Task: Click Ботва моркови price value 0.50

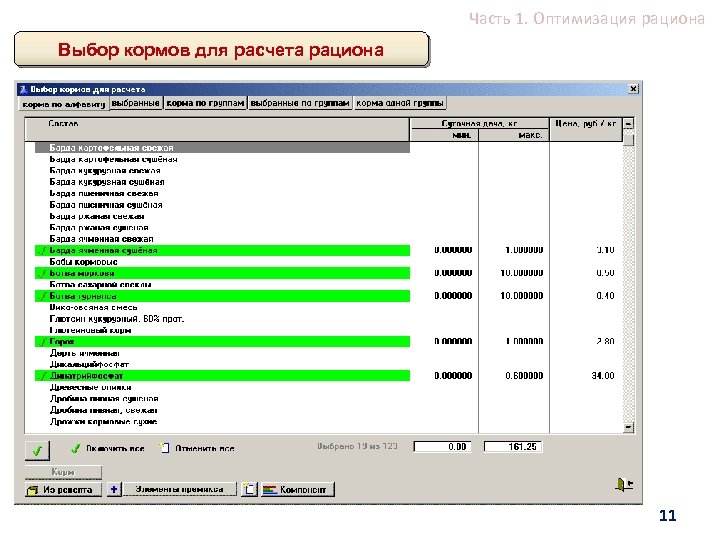Action: point(605,274)
